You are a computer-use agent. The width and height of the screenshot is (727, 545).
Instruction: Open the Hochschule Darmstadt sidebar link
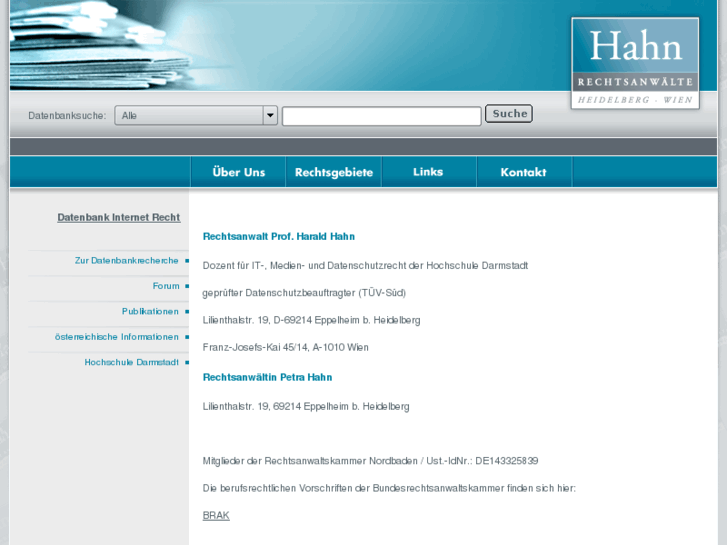tap(132, 362)
